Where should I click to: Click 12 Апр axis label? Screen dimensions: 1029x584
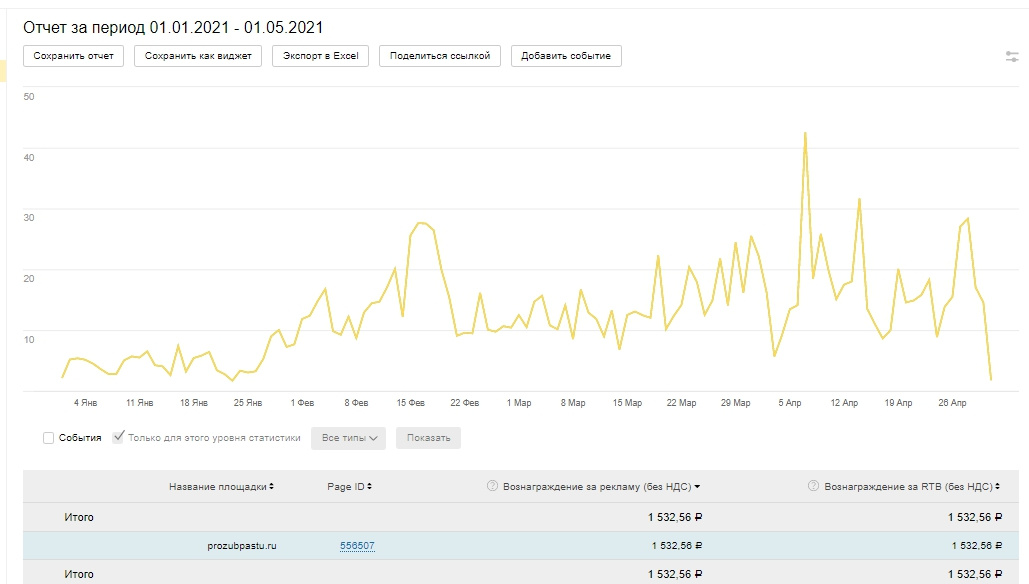coord(844,403)
